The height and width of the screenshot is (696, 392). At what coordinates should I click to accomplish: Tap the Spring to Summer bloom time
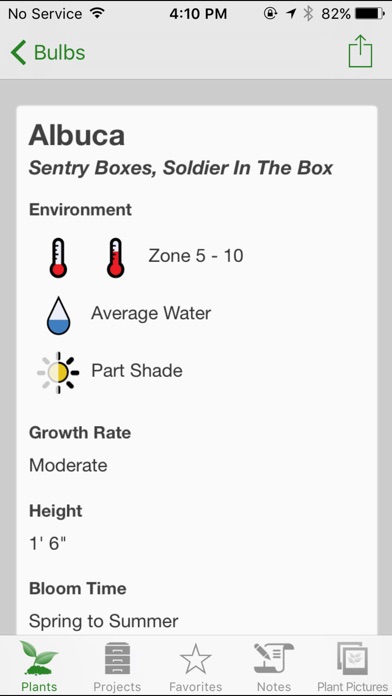(x=104, y=621)
